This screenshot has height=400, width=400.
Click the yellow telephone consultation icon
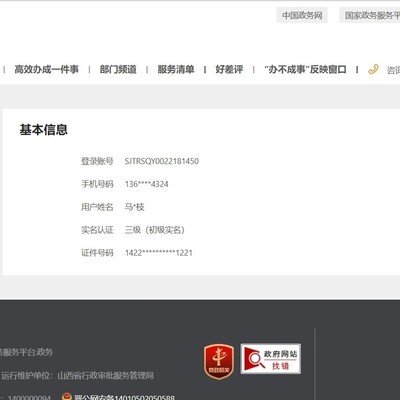tap(373, 69)
